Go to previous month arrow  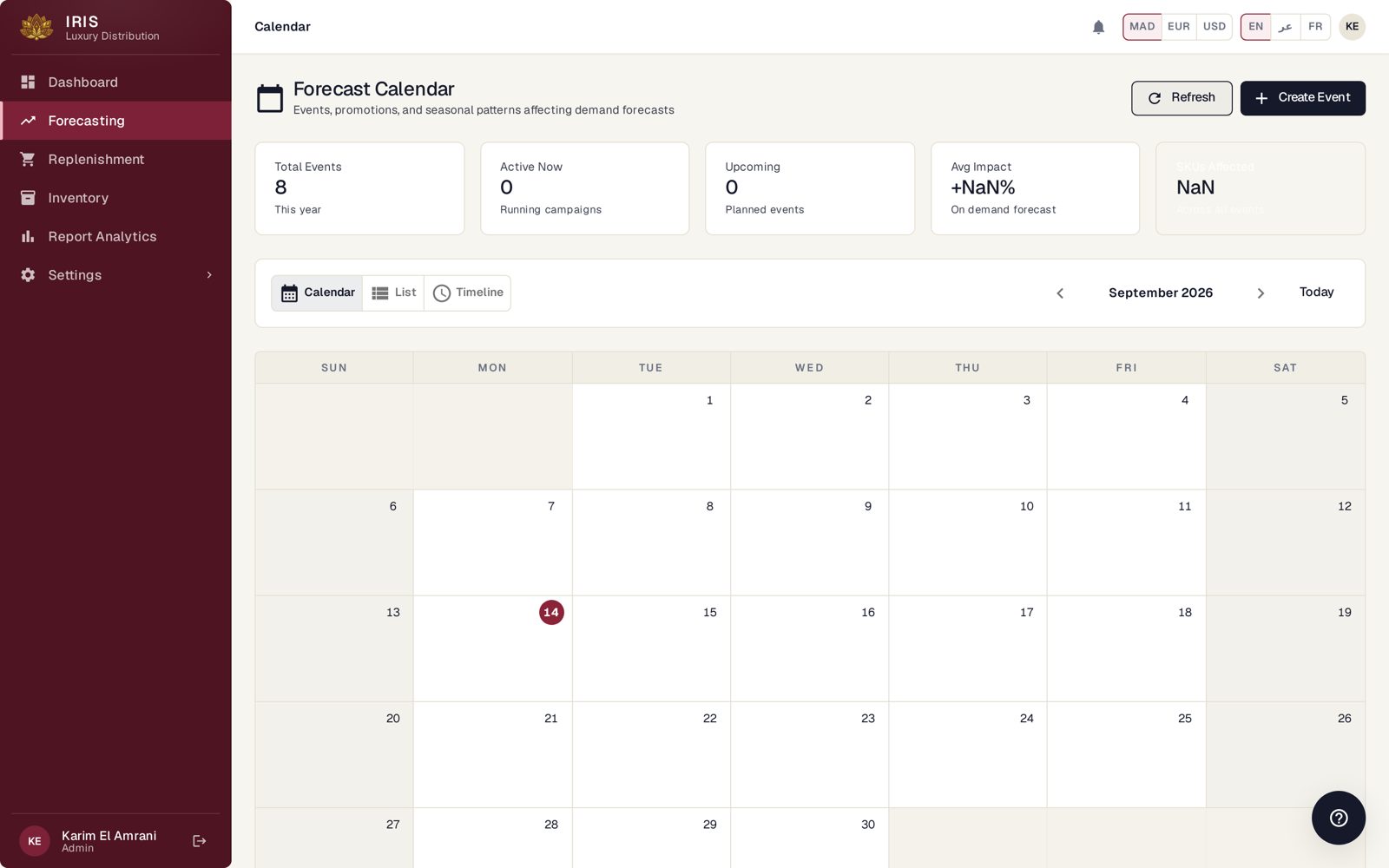[x=1060, y=293]
